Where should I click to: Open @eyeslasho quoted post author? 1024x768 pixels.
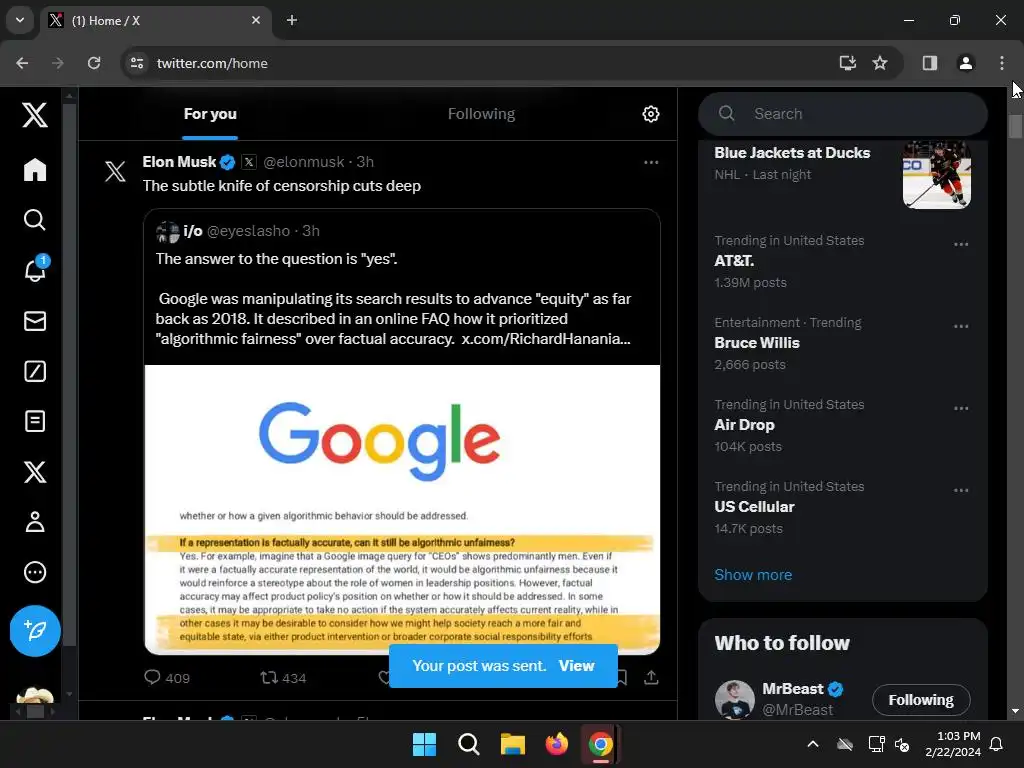tap(248, 231)
